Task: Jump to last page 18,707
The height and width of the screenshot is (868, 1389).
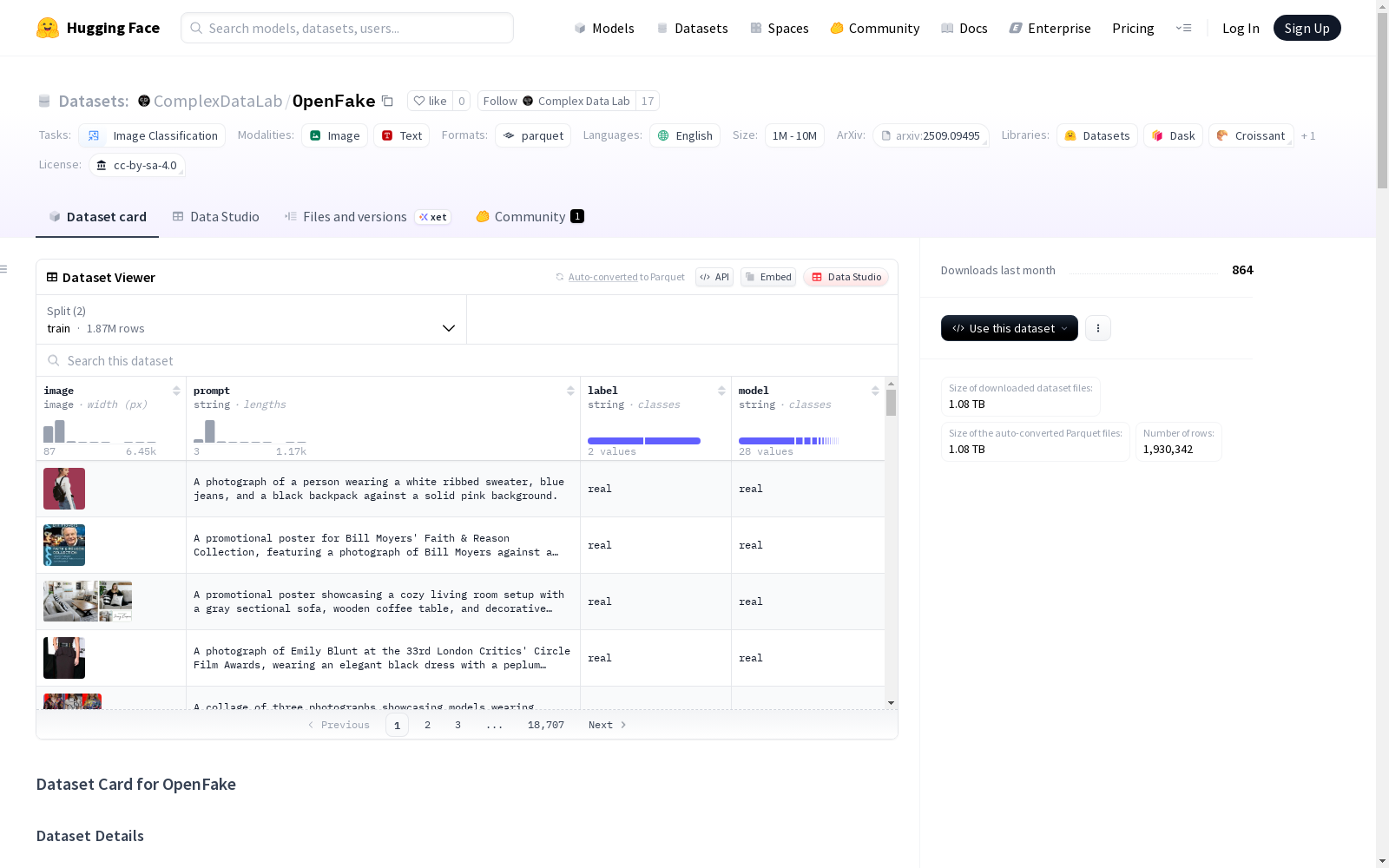Action: pyautogui.click(x=546, y=725)
